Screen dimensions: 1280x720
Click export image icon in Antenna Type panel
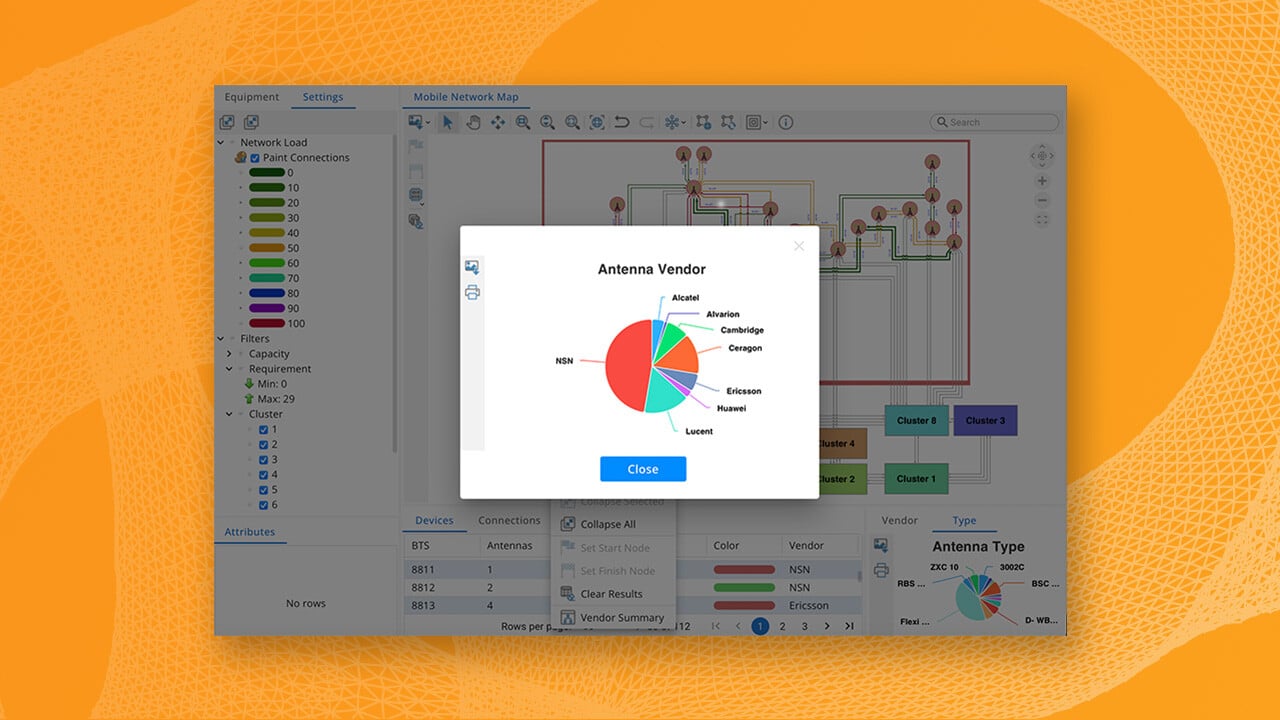[x=881, y=545]
